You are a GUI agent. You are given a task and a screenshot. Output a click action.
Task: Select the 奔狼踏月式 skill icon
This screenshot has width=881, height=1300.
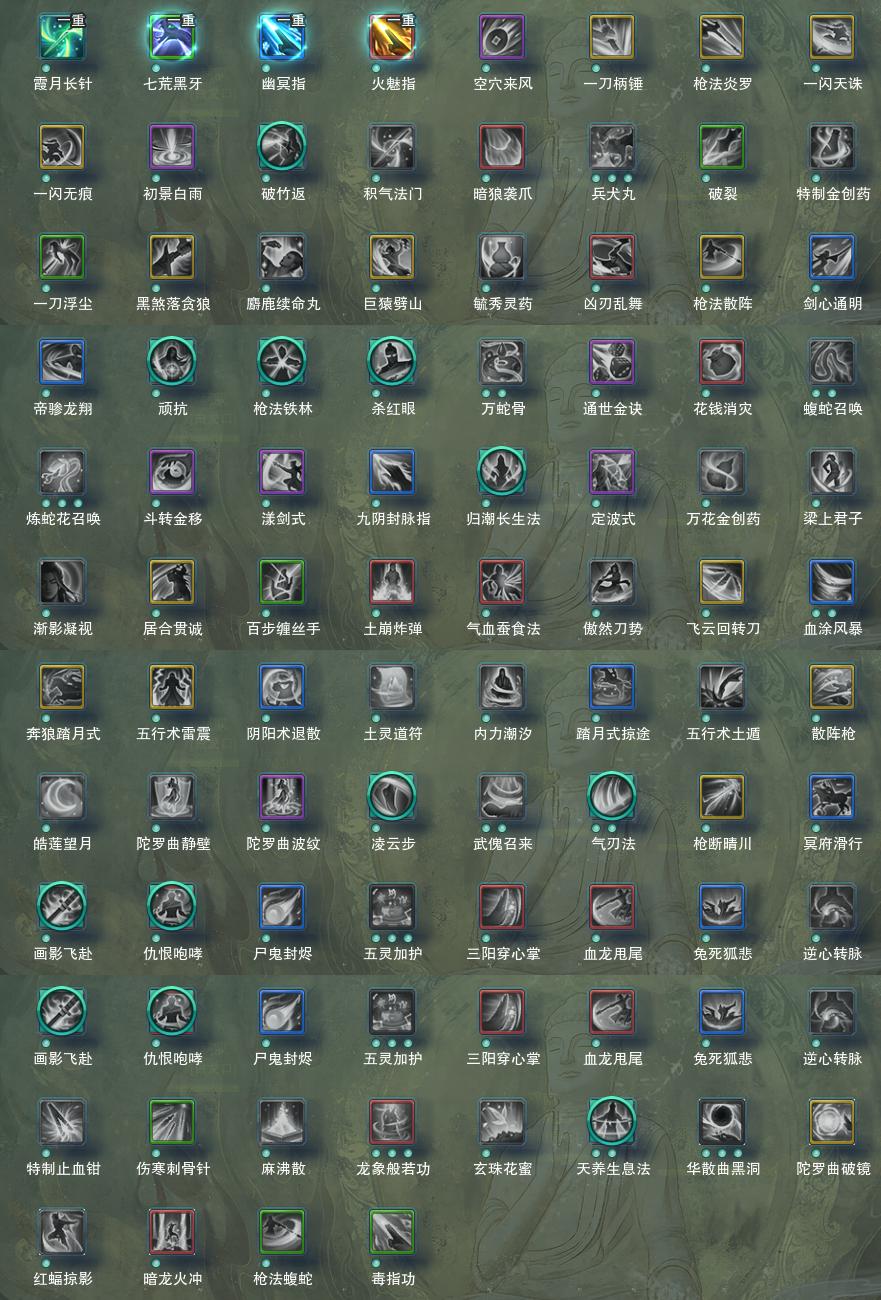pos(62,687)
